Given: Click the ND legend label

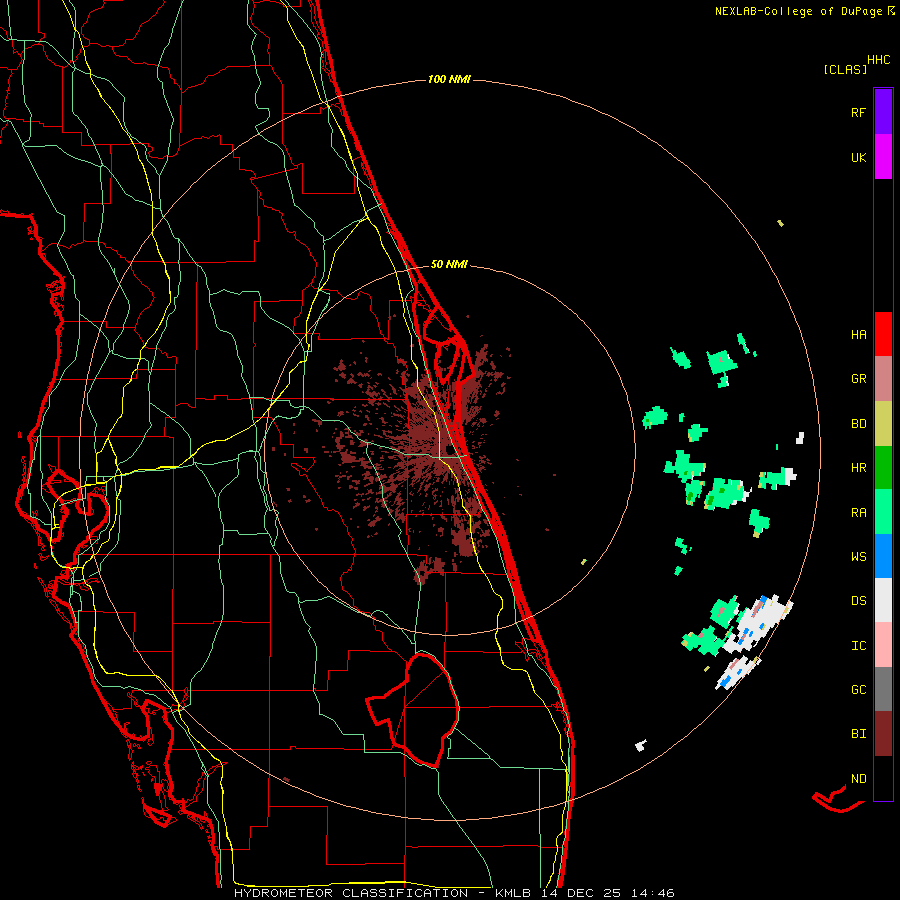Looking at the screenshot, I should click(859, 779).
